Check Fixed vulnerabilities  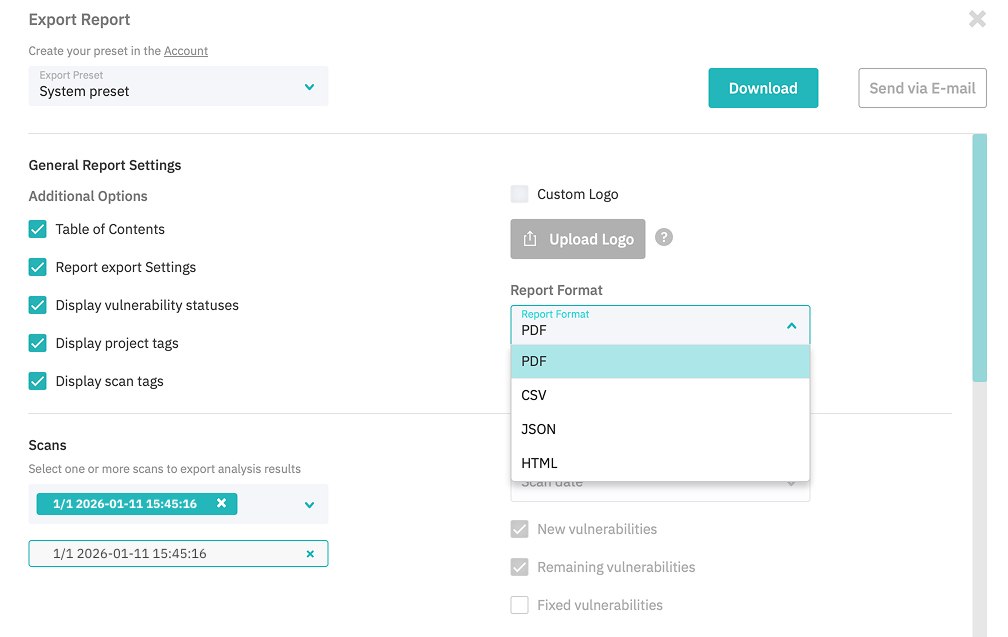click(x=519, y=605)
